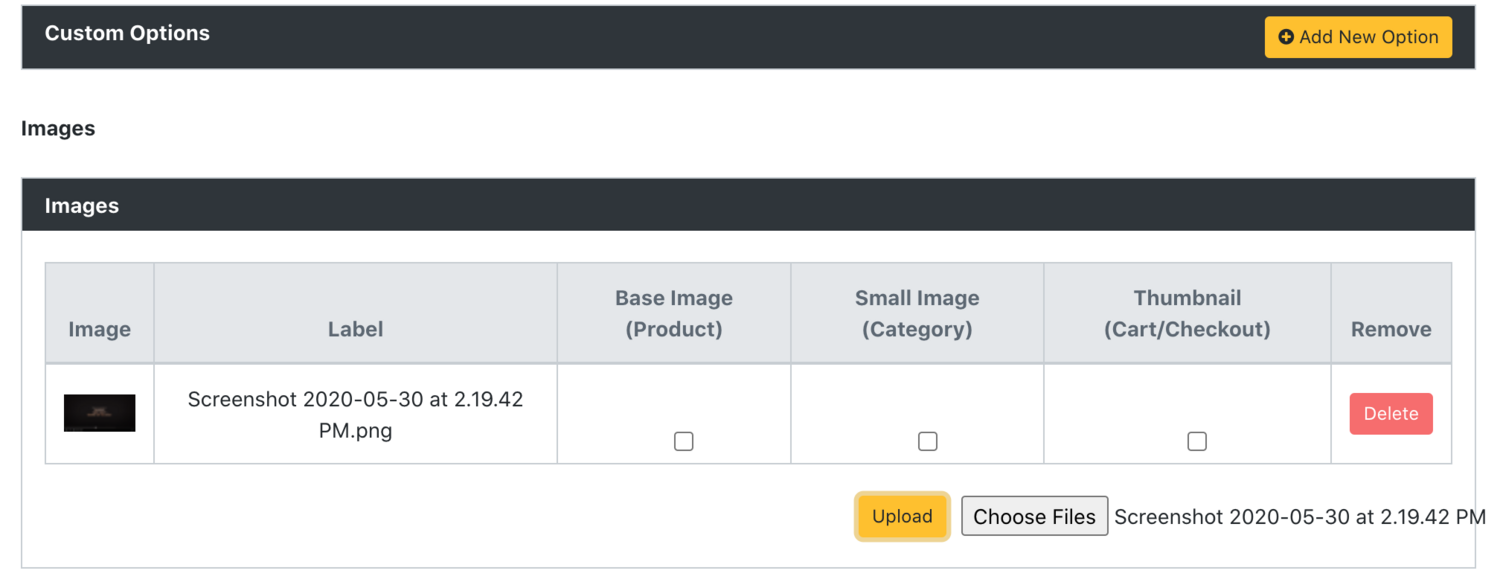Select the Small Image (Category) column header
The height and width of the screenshot is (585, 1500).
917,313
